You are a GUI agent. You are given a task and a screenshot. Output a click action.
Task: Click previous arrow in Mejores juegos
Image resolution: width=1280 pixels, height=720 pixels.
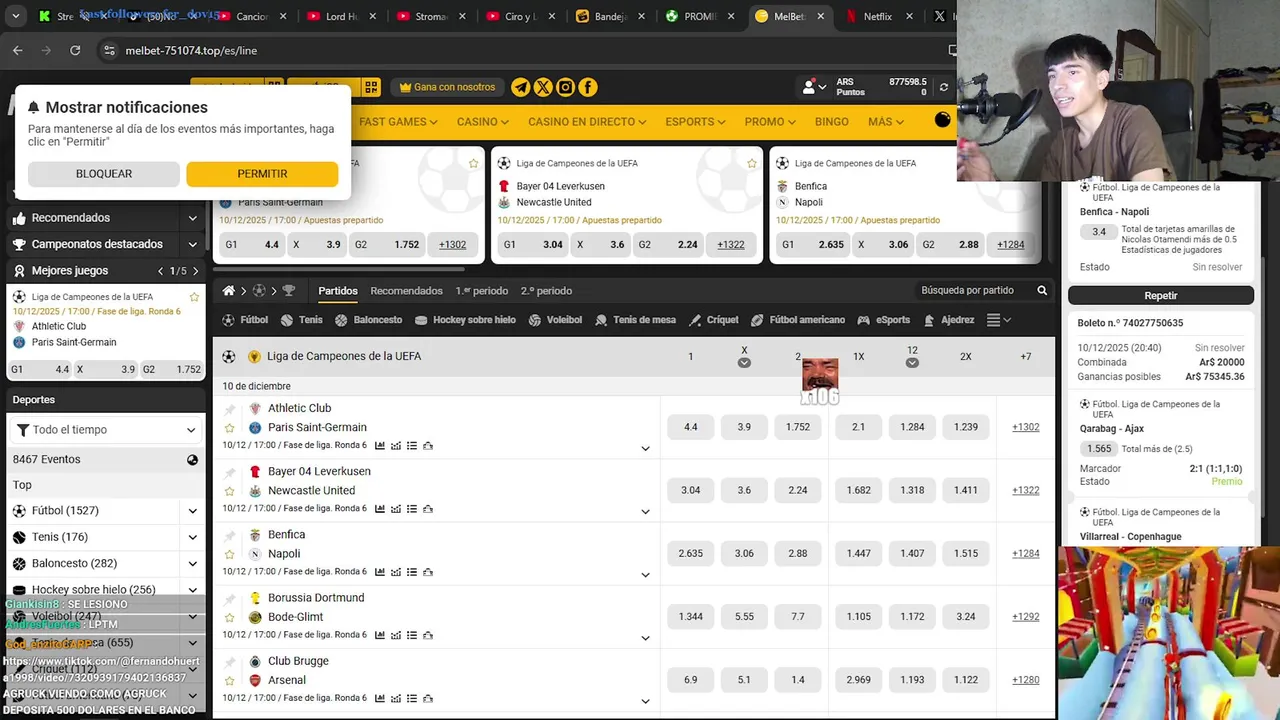160,271
